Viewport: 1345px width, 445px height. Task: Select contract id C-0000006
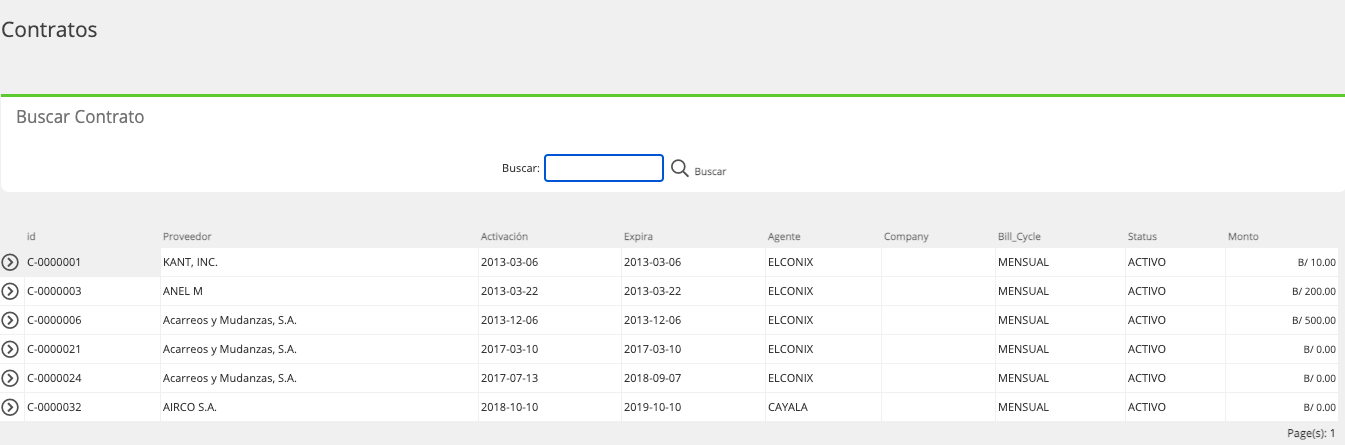click(54, 320)
